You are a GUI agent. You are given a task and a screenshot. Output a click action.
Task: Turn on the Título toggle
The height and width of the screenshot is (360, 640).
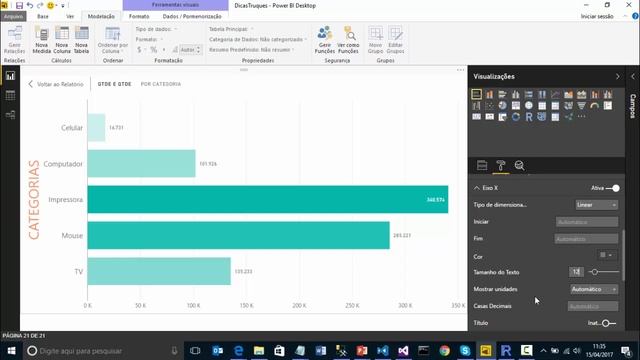click(609, 323)
